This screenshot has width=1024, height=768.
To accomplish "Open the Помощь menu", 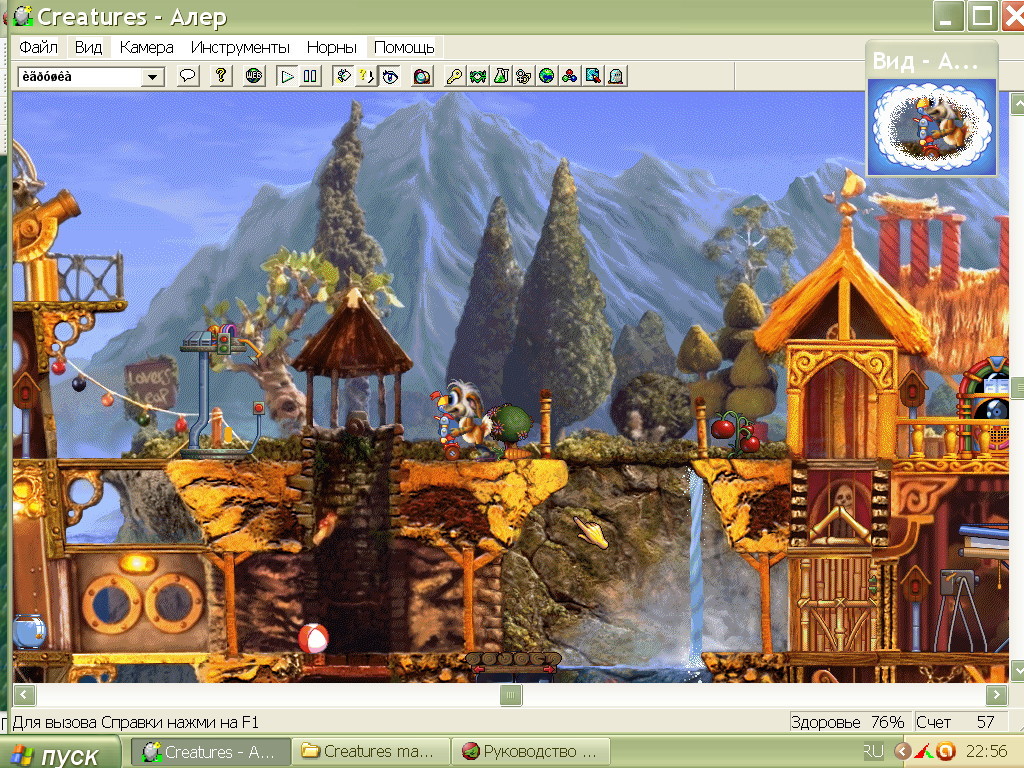I will [x=404, y=48].
